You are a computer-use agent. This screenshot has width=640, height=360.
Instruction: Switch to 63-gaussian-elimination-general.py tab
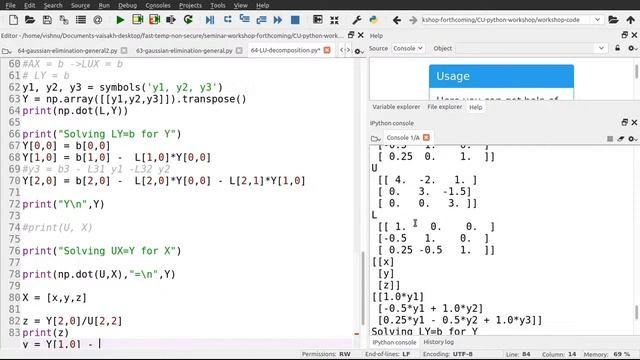184,51
